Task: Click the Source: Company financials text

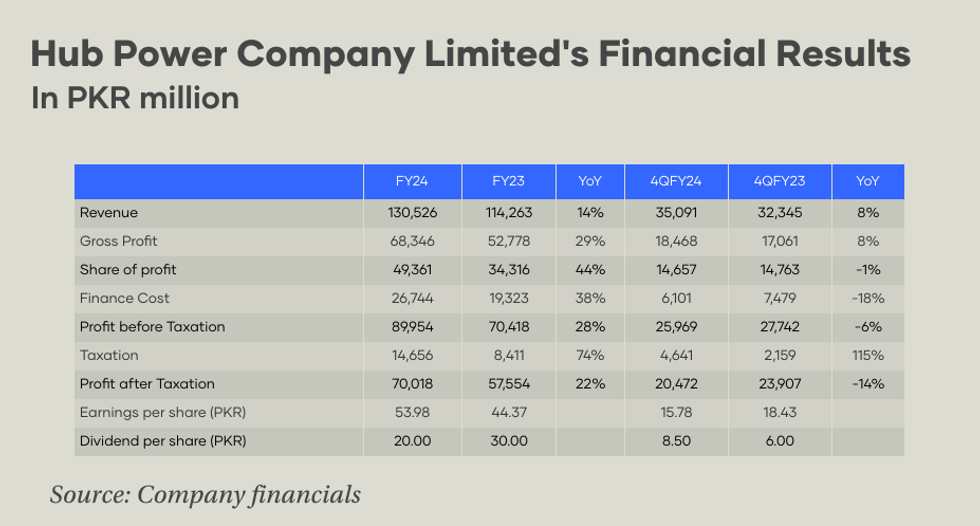Action: [x=205, y=494]
